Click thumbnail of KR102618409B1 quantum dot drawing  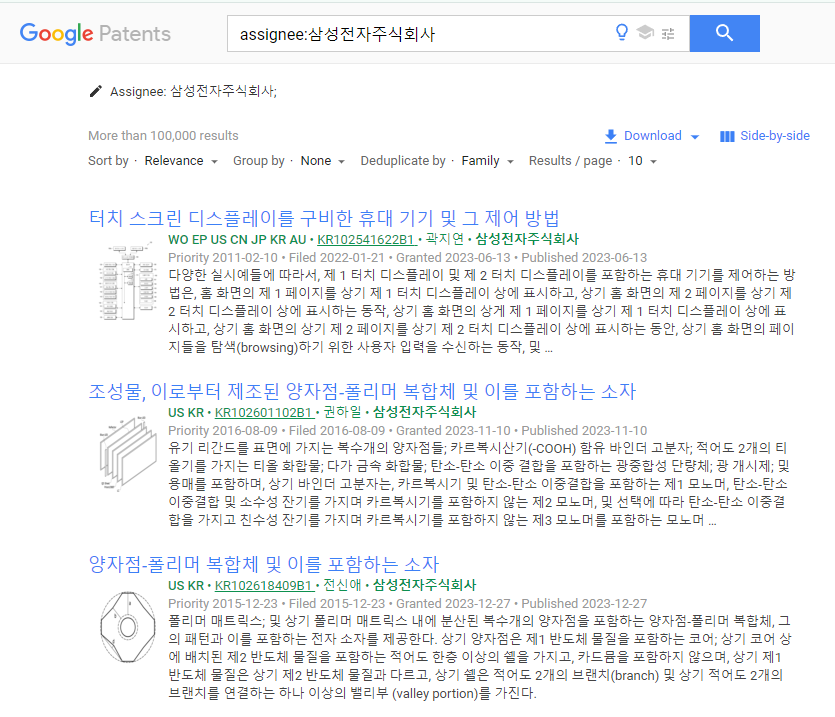pos(128,627)
